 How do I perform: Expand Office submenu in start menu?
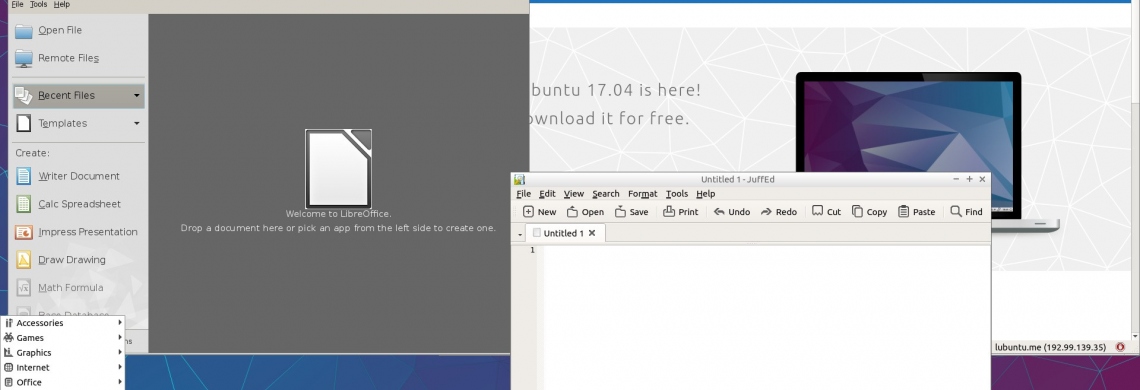click(x=63, y=382)
